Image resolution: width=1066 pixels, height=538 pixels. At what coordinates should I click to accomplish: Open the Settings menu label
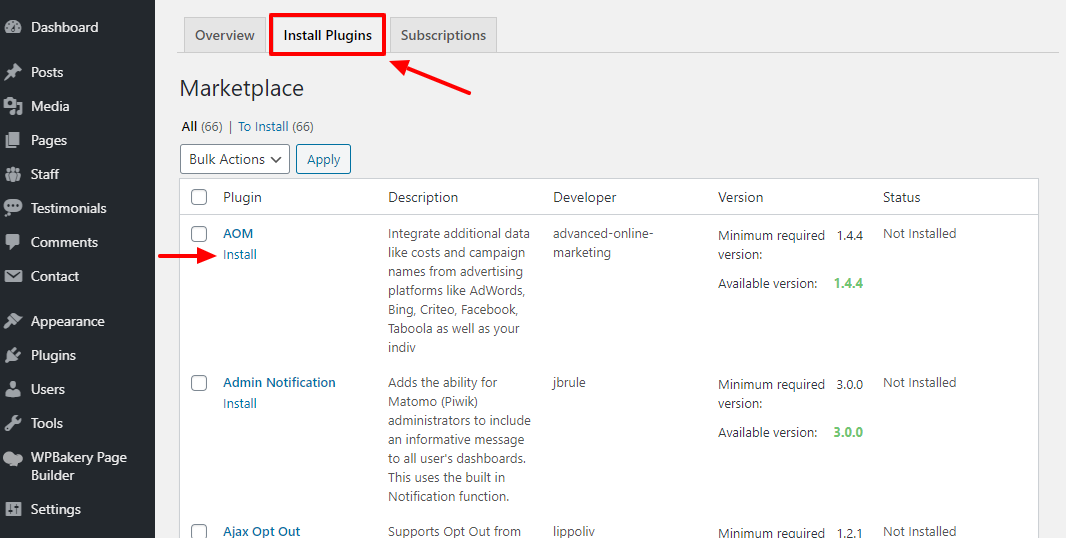pos(56,509)
